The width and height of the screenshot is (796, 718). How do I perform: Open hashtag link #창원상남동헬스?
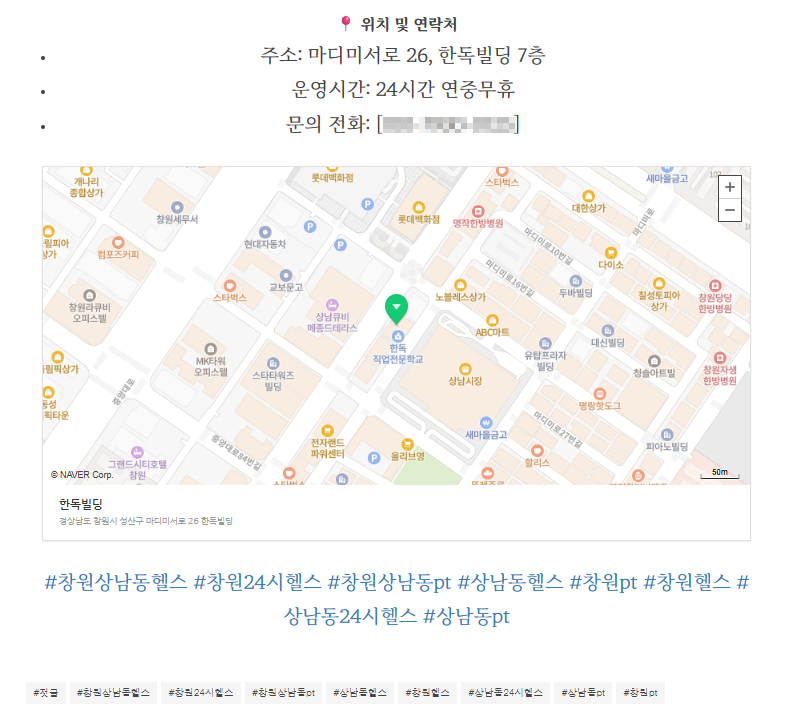point(116,582)
